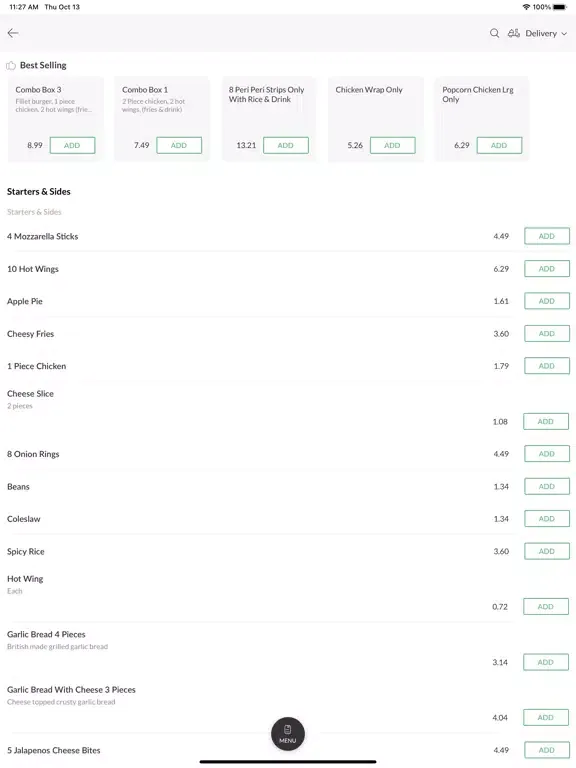Go back using the left arrow icon
This screenshot has height=768, width=576.
pos(13,33)
